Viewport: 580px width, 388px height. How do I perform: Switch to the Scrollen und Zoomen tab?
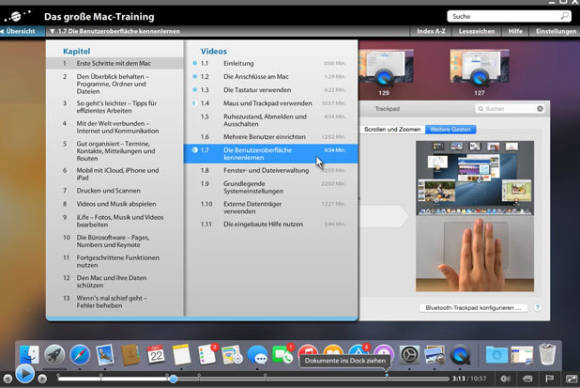click(392, 129)
